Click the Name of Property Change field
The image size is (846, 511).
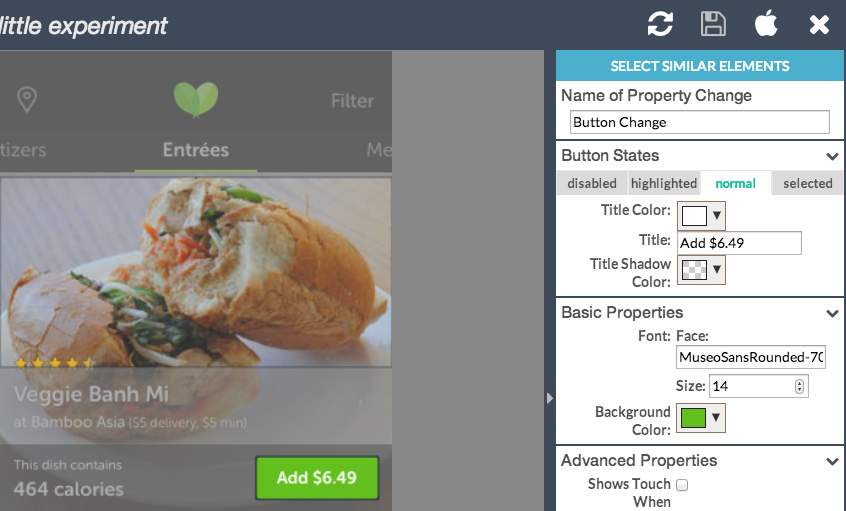click(700, 122)
